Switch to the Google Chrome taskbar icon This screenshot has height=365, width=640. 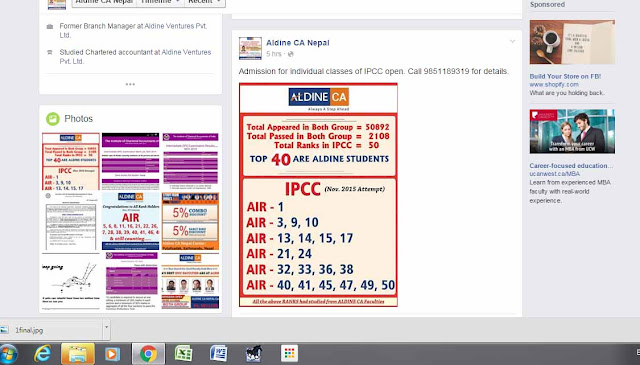148,354
